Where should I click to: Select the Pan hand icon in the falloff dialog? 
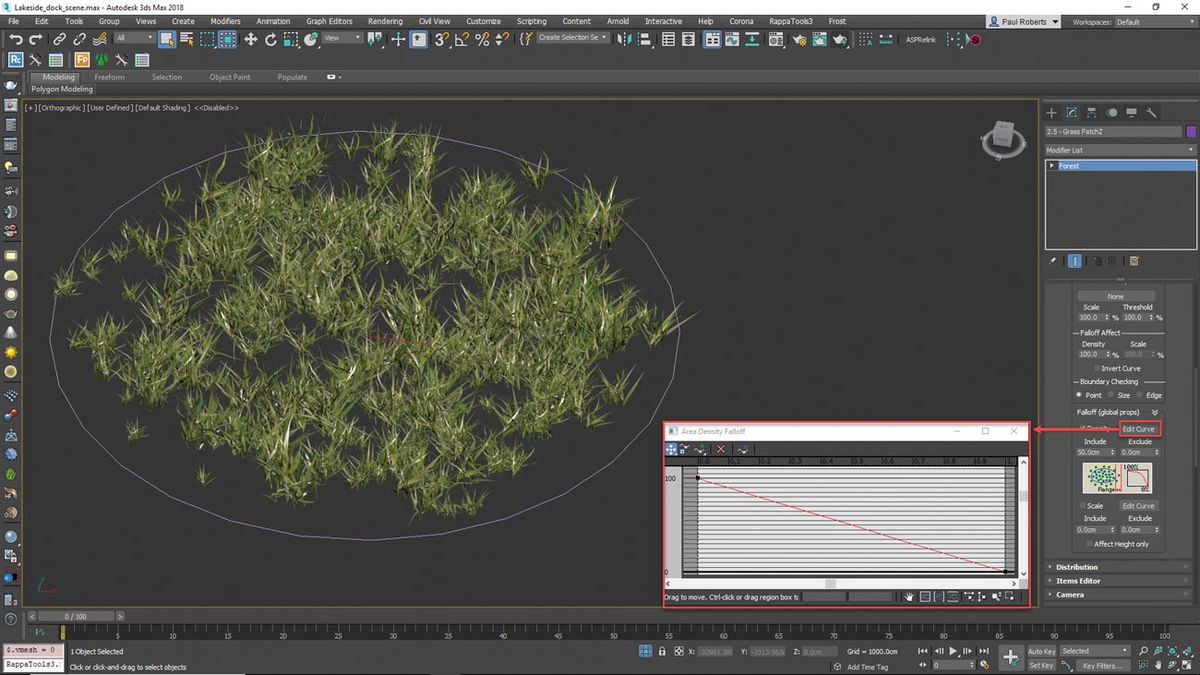coord(908,596)
